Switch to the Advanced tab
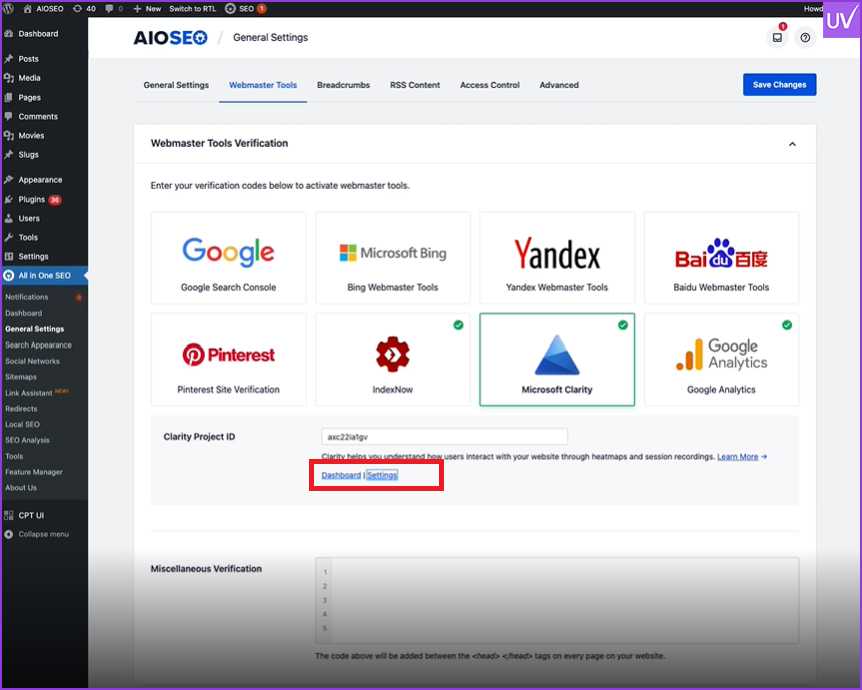 (x=559, y=85)
